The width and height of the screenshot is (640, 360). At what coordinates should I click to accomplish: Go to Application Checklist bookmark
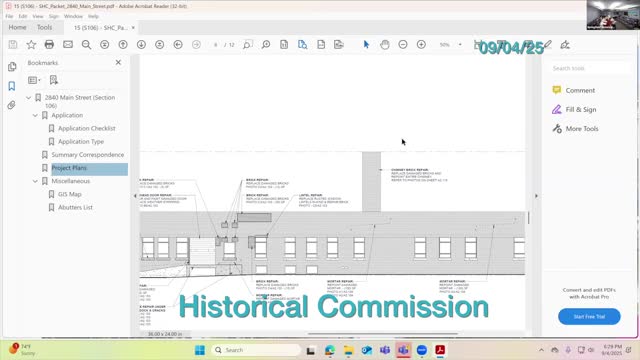(87, 129)
